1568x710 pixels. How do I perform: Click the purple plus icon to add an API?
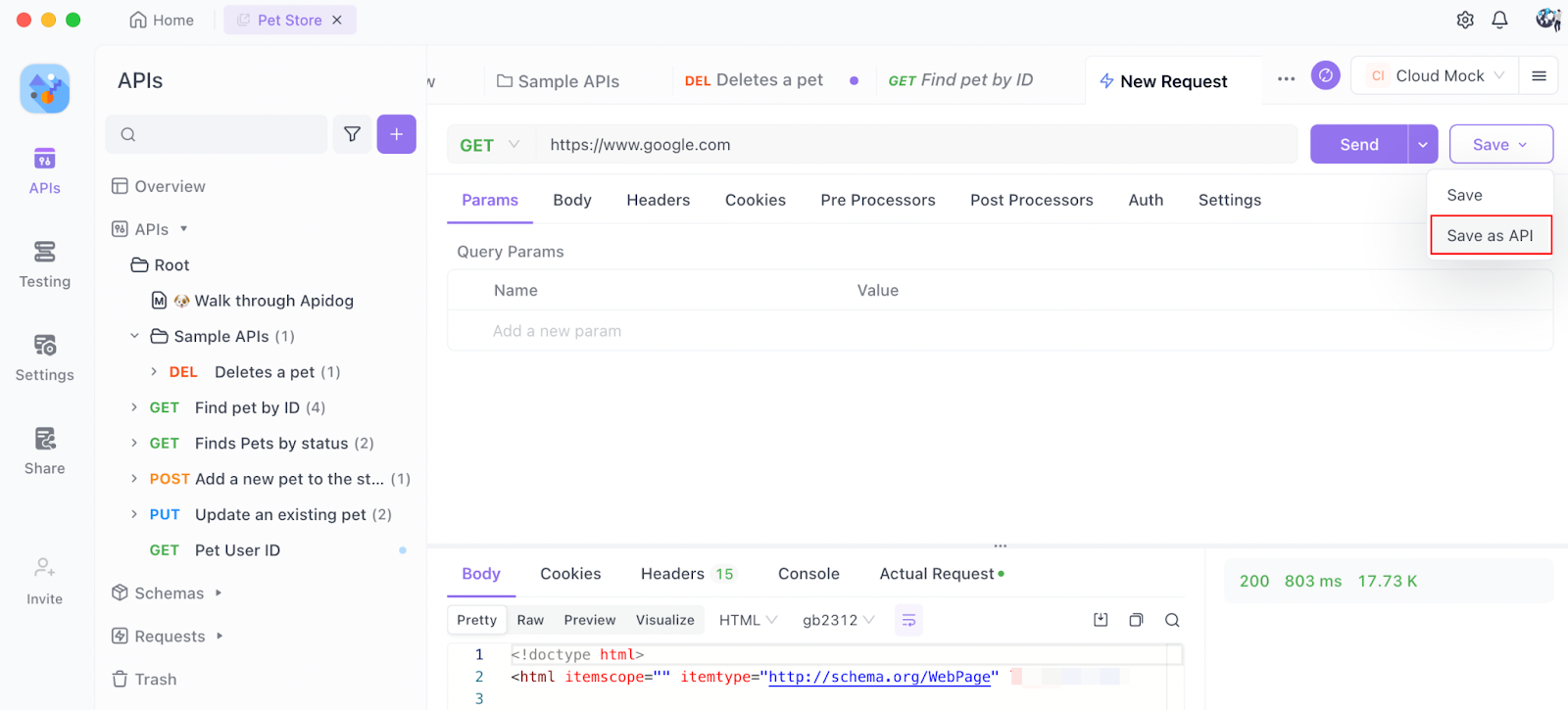point(396,134)
